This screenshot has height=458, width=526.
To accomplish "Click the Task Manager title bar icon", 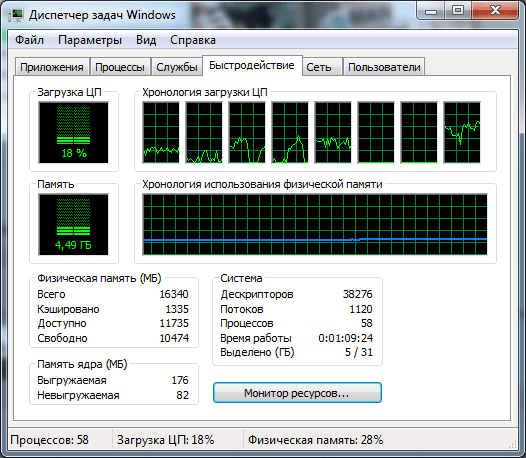I will click(x=16, y=15).
